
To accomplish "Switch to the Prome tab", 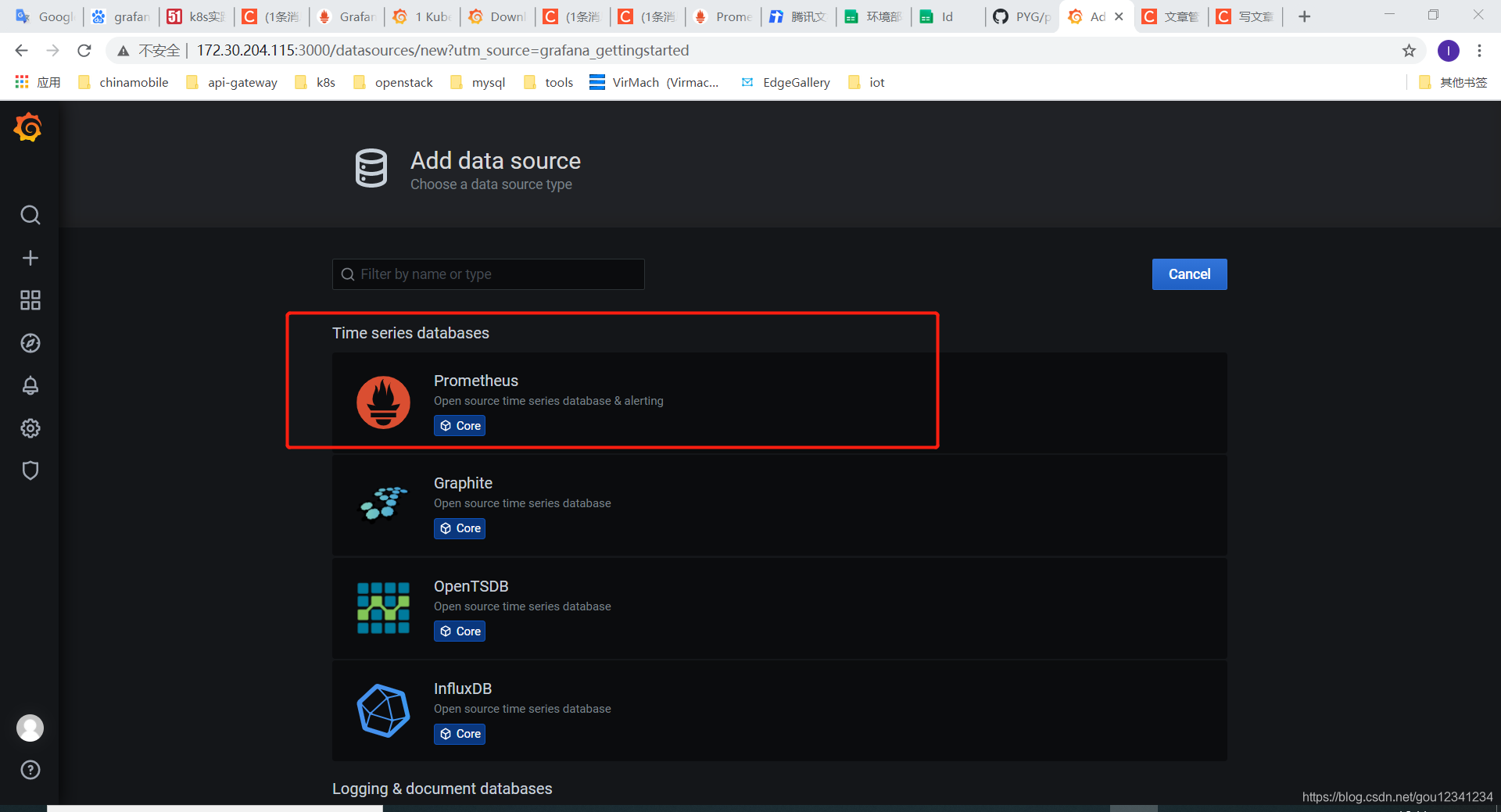I will 723,16.
